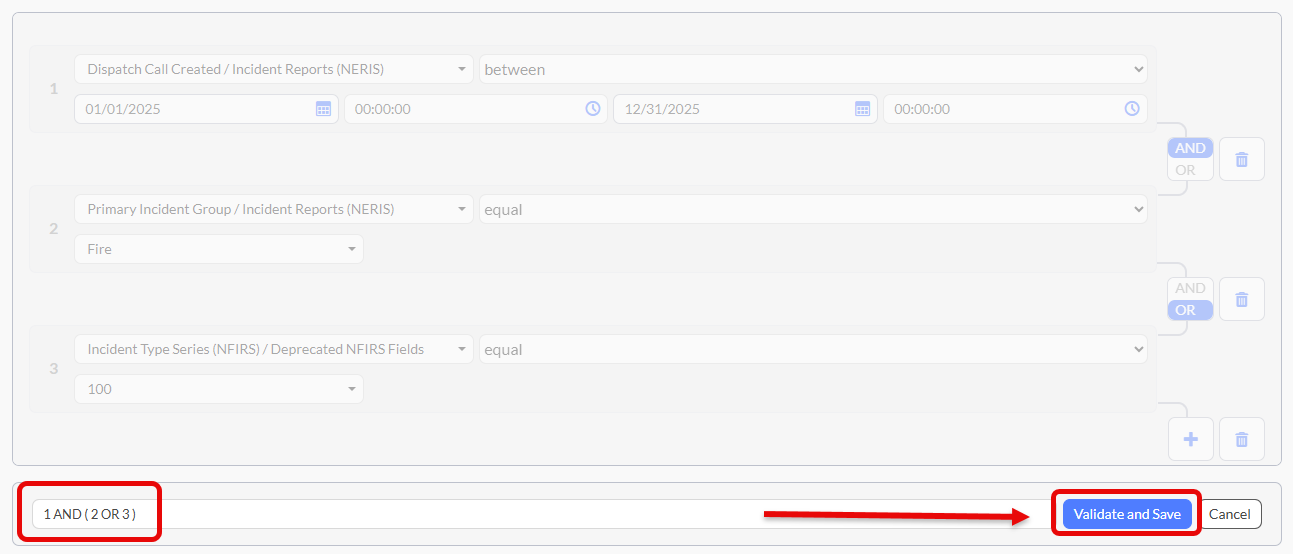Click the end time clock icon
1293x554 pixels.
(x=1132, y=109)
